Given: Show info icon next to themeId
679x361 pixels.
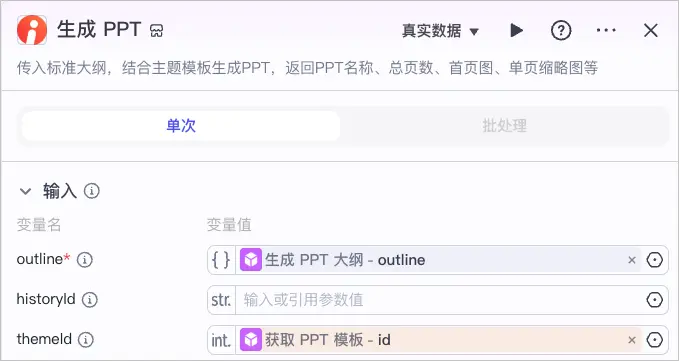Looking at the screenshot, I should click(86, 339).
